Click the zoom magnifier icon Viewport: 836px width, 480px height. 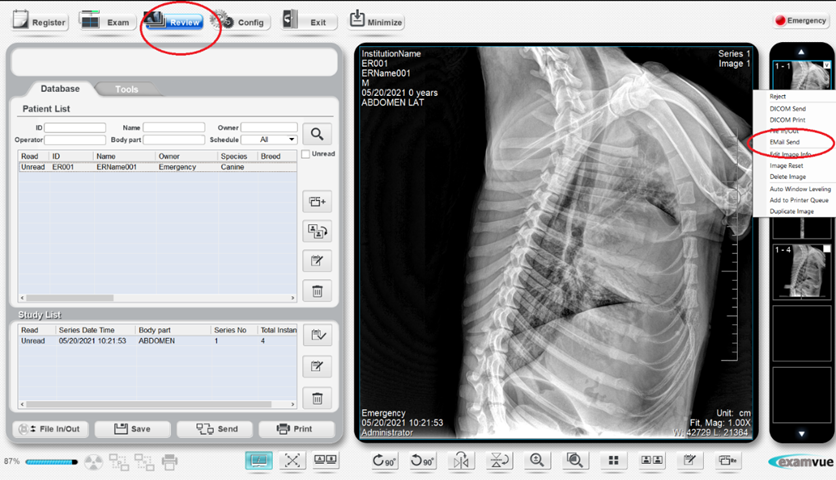(x=537, y=461)
